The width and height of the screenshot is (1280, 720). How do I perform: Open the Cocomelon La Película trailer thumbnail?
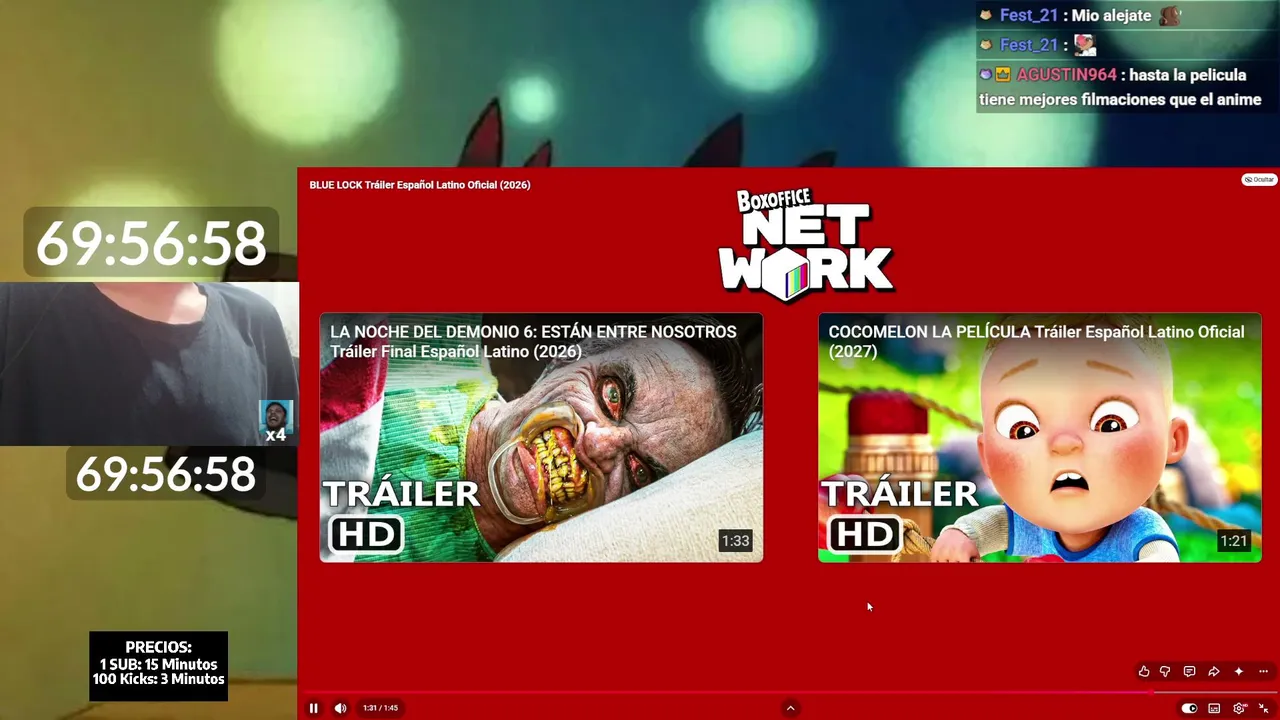(x=1040, y=437)
